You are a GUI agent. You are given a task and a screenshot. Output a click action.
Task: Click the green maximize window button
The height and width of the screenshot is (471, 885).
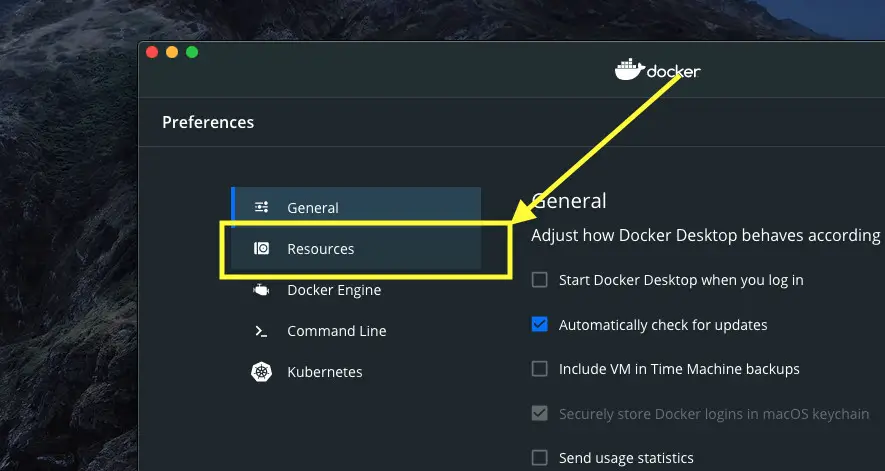pyautogui.click(x=192, y=53)
